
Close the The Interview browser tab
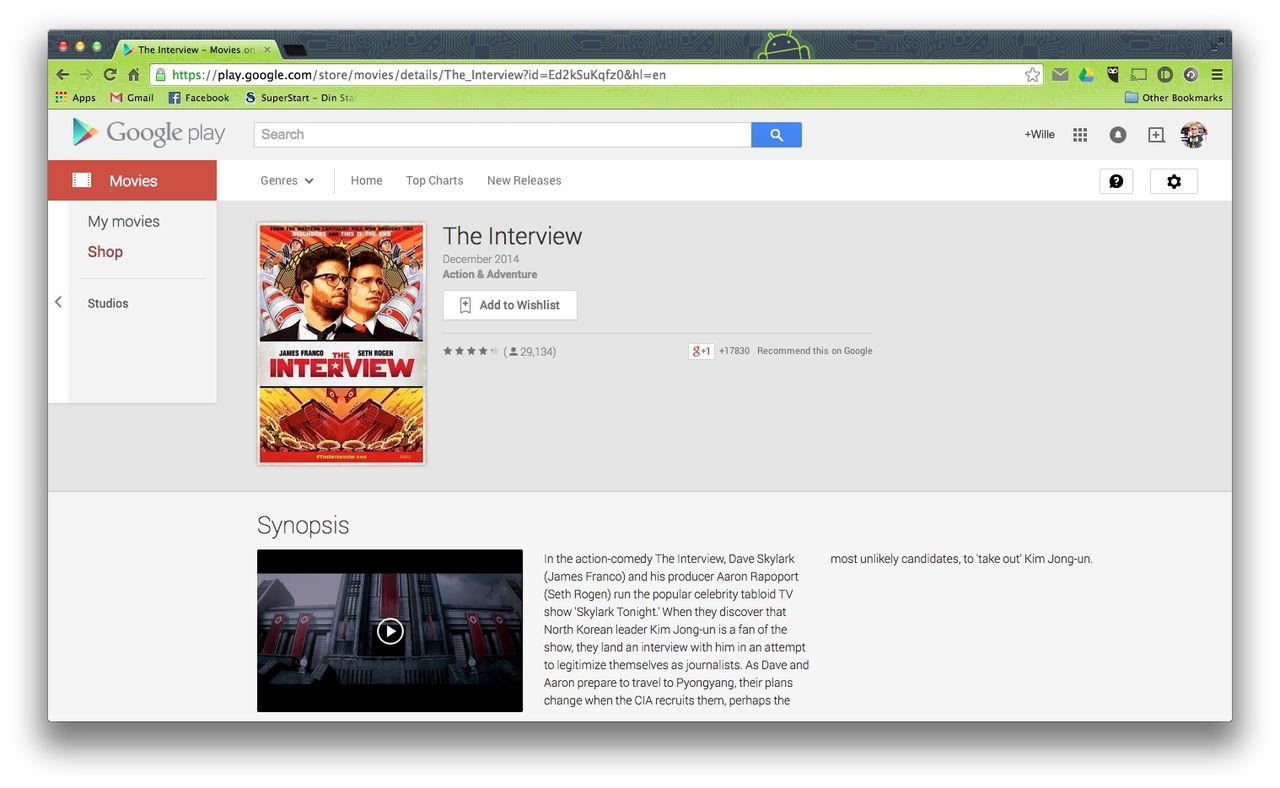(267, 49)
